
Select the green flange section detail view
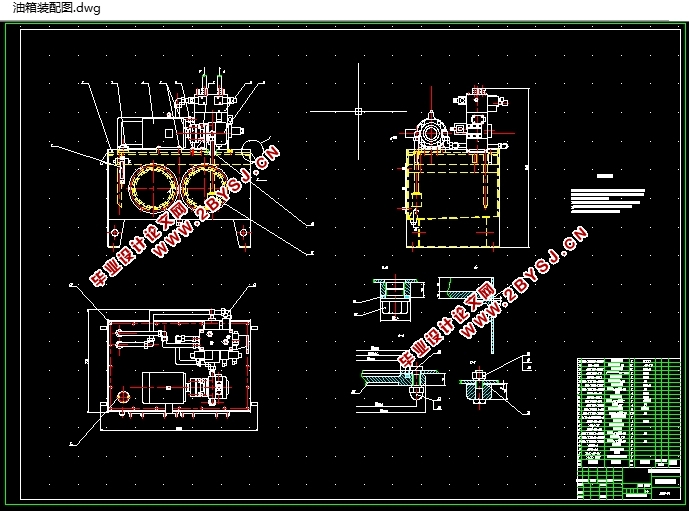click(395, 298)
